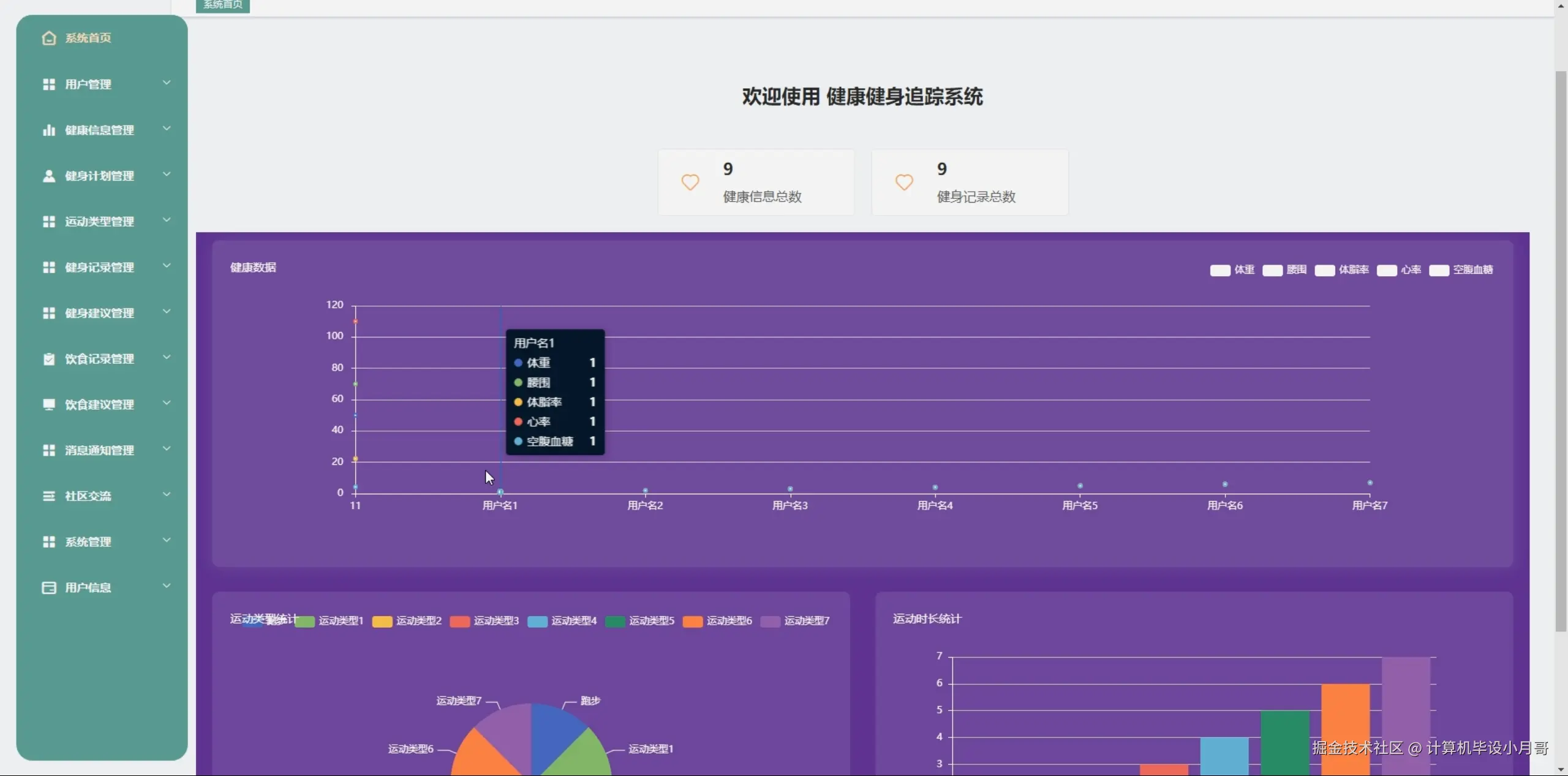The image size is (1568, 776).
Task: Expand 系统管理 submenu arrow
Action: coord(167,540)
